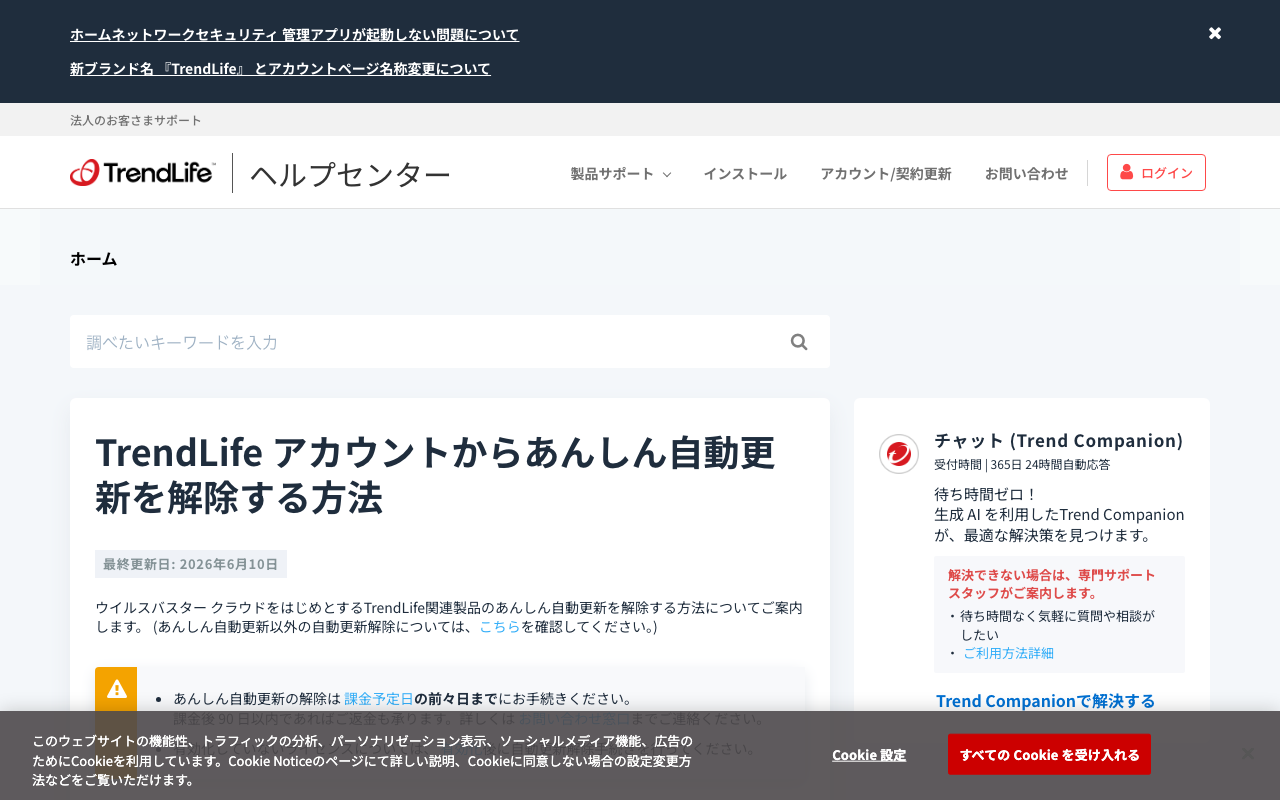Click the search magnifier icon
The image size is (1280, 800).
(x=799, y=342)
